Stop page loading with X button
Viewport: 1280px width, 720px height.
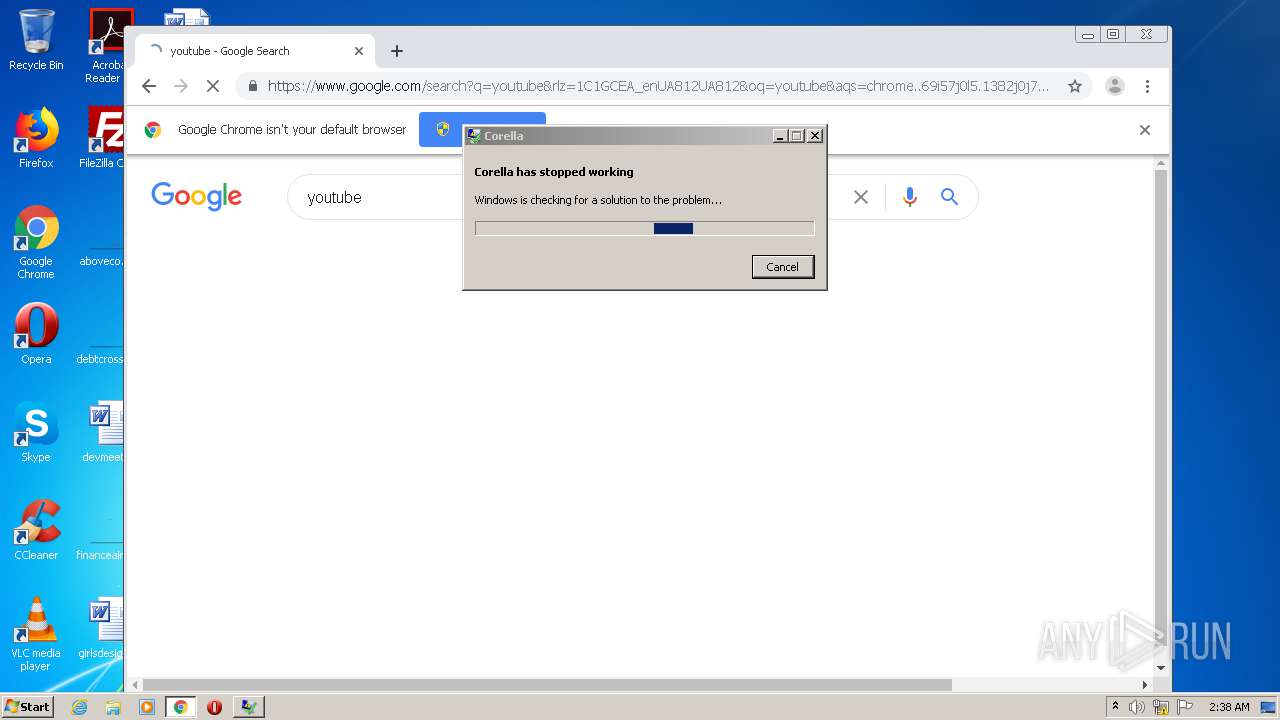213,86
